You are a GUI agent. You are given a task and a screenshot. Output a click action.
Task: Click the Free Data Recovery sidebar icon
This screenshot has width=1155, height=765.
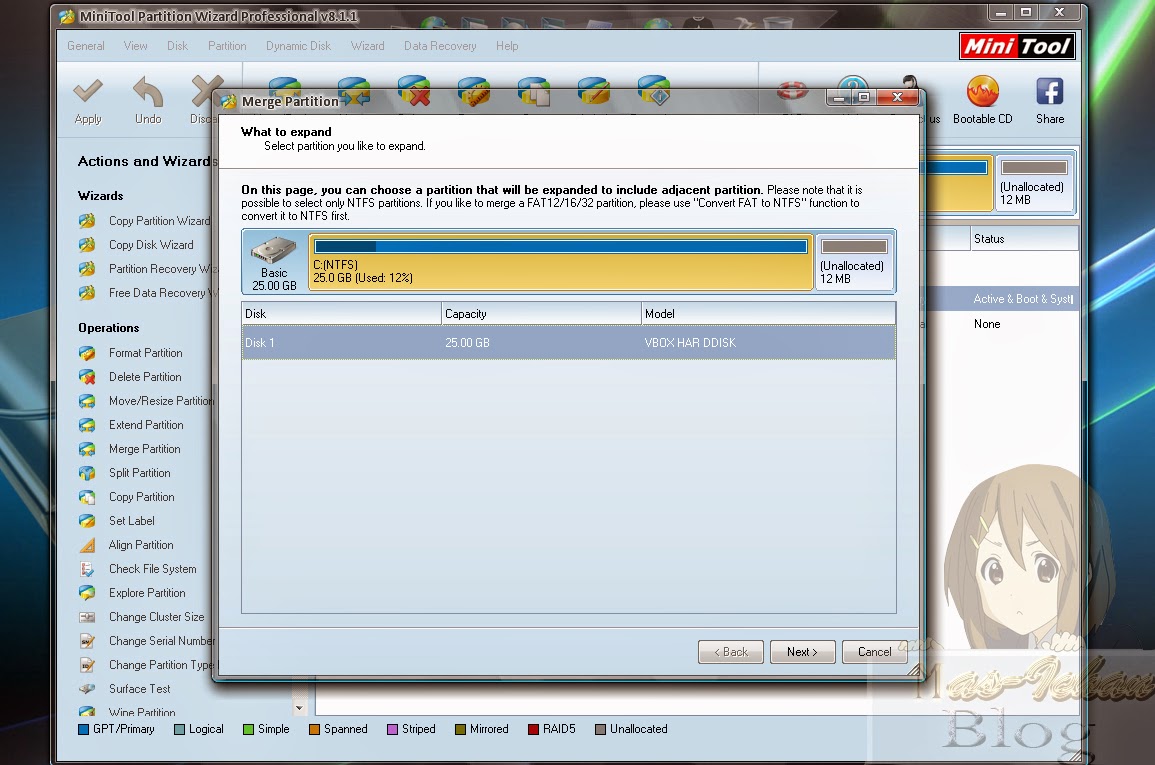[x=87, y=293]
